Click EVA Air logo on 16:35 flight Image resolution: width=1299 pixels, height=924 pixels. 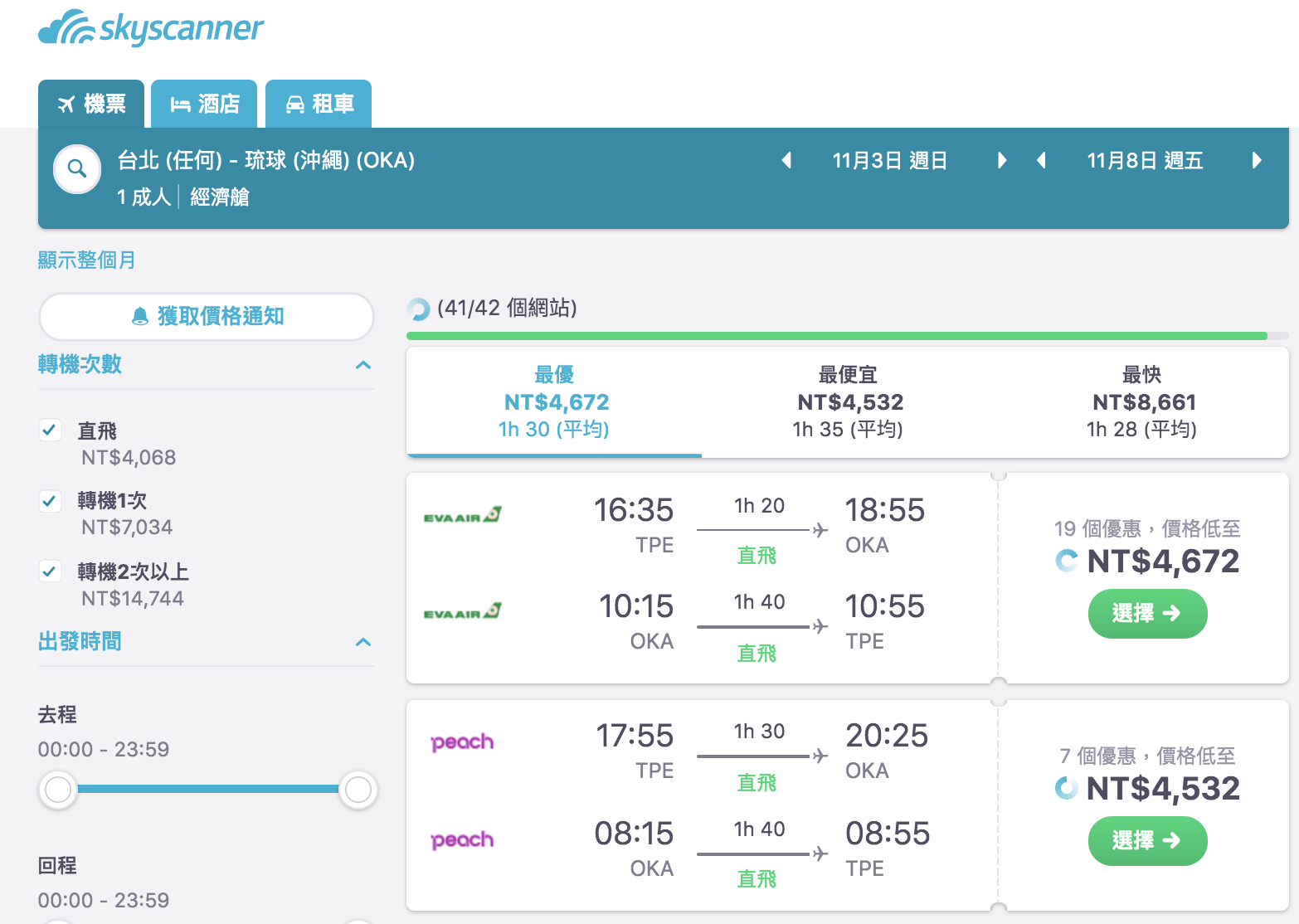click(x=462, y=515)
